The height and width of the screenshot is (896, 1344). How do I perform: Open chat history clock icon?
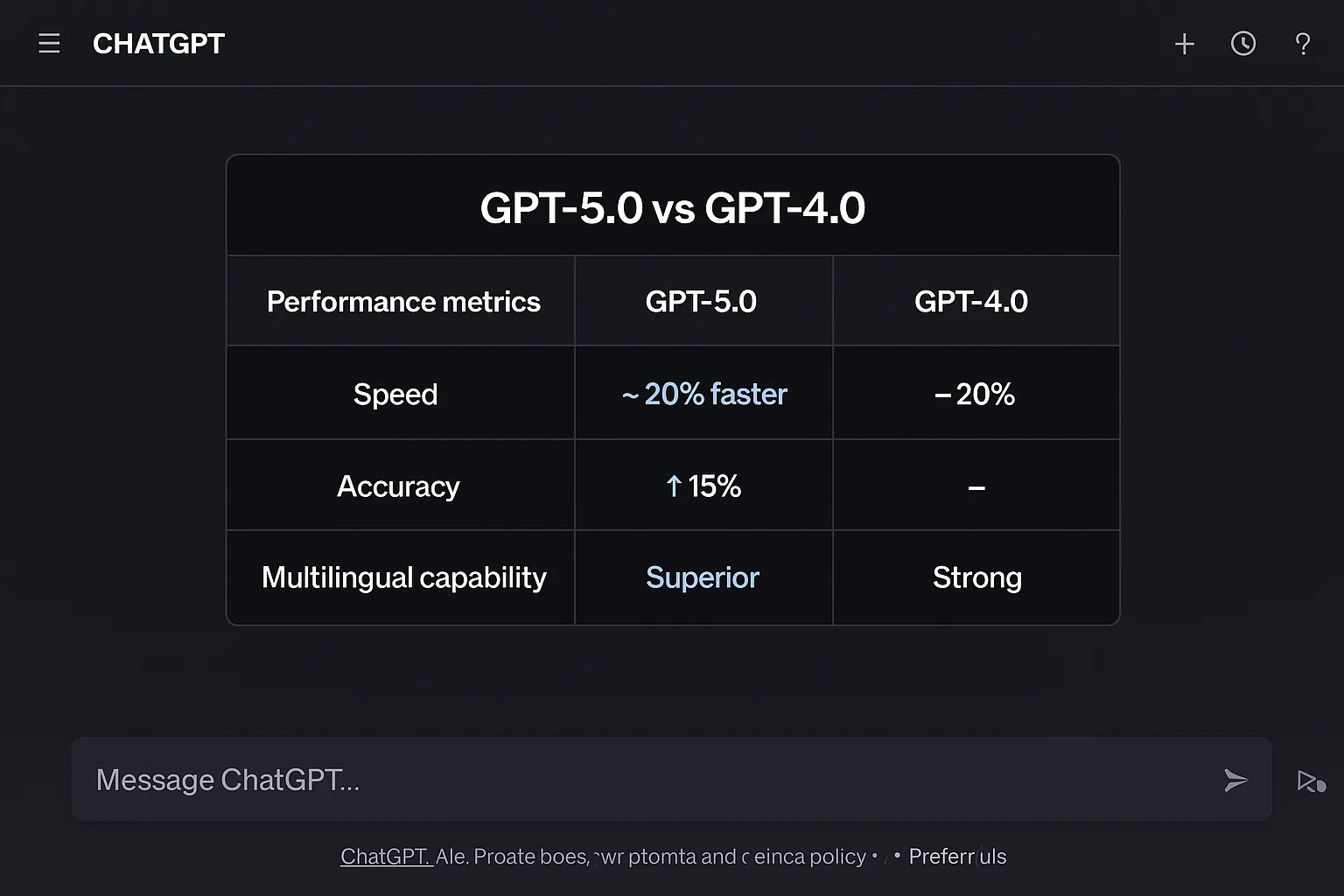pos(1242,44)
